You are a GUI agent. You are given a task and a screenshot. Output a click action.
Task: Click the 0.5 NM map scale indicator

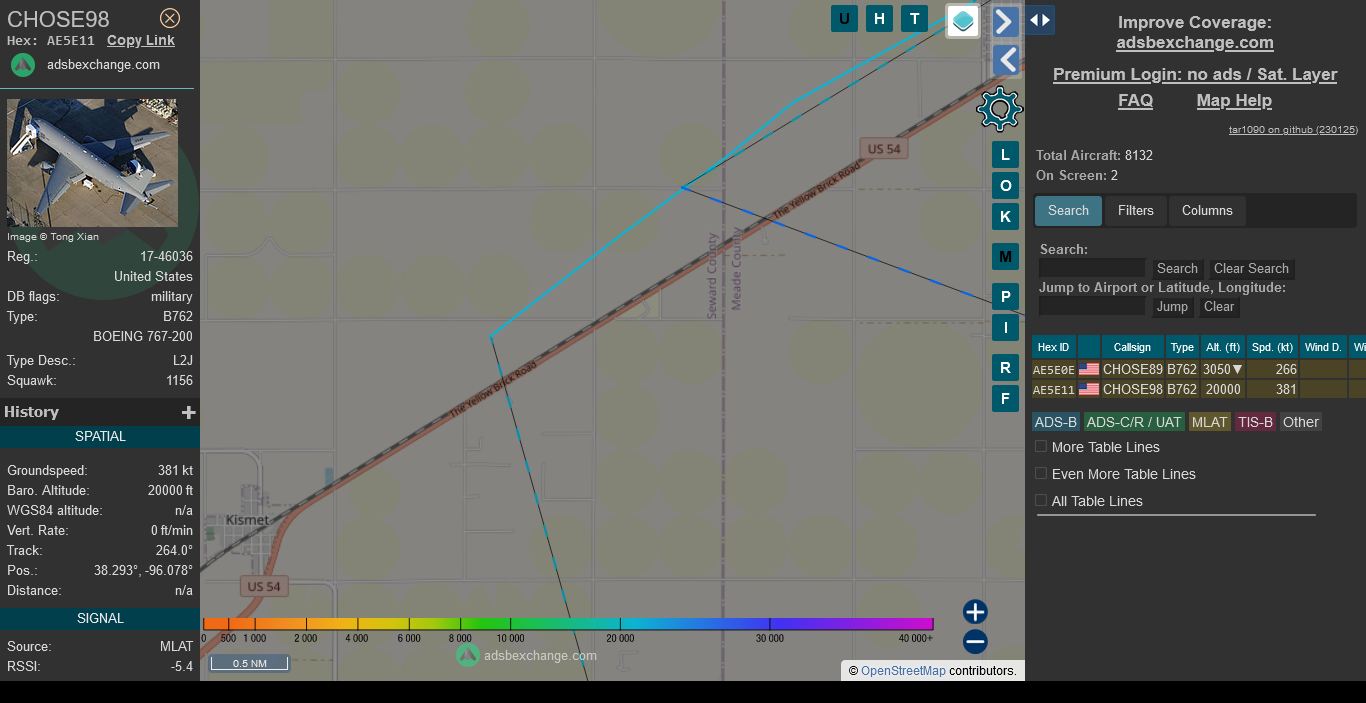point(249,663)
